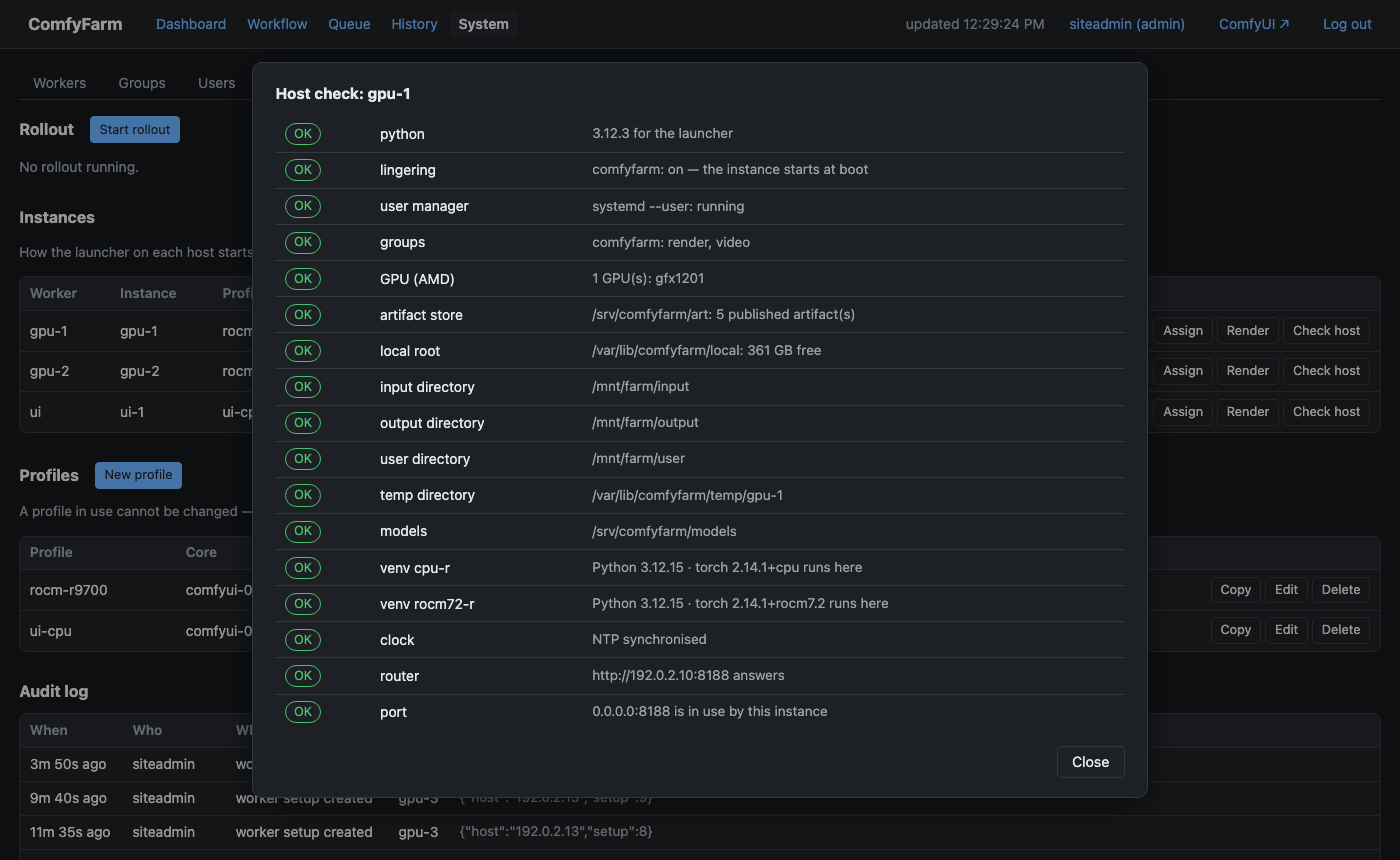This screenshot has height=860, width=1400.
Task: Click the 'venv rocm72-r' check name
Action: pyautogui.click(x=427, y=604)
